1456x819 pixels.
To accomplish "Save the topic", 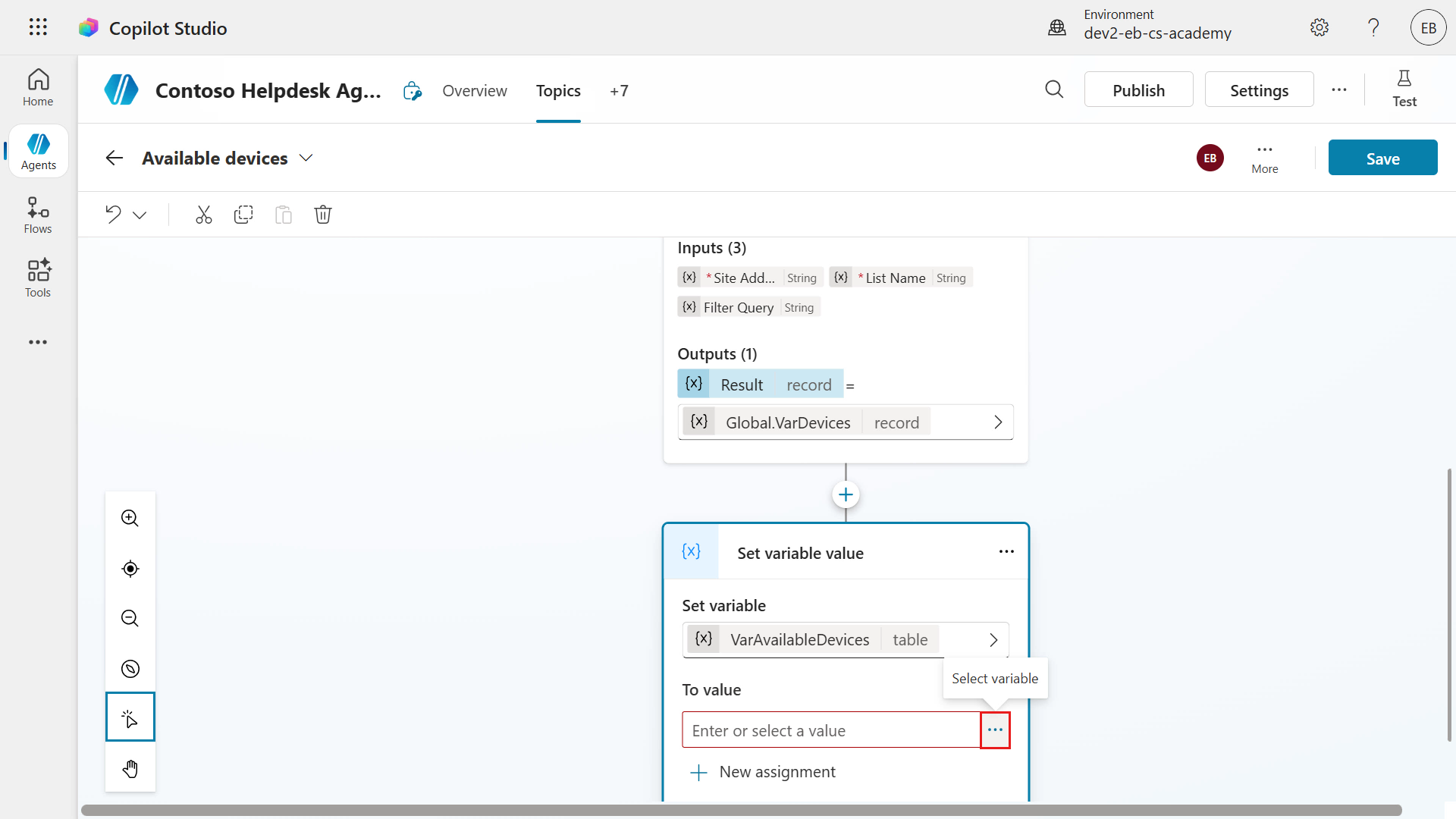I will click(1382, 158).
